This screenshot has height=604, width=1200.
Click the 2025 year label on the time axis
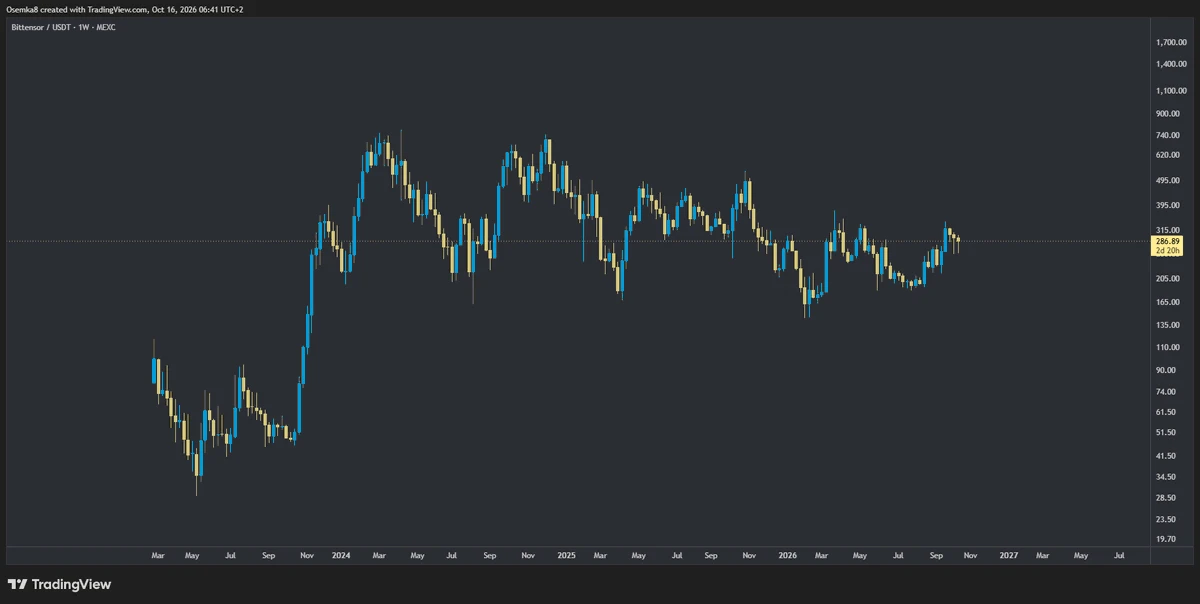coord(566,554)
